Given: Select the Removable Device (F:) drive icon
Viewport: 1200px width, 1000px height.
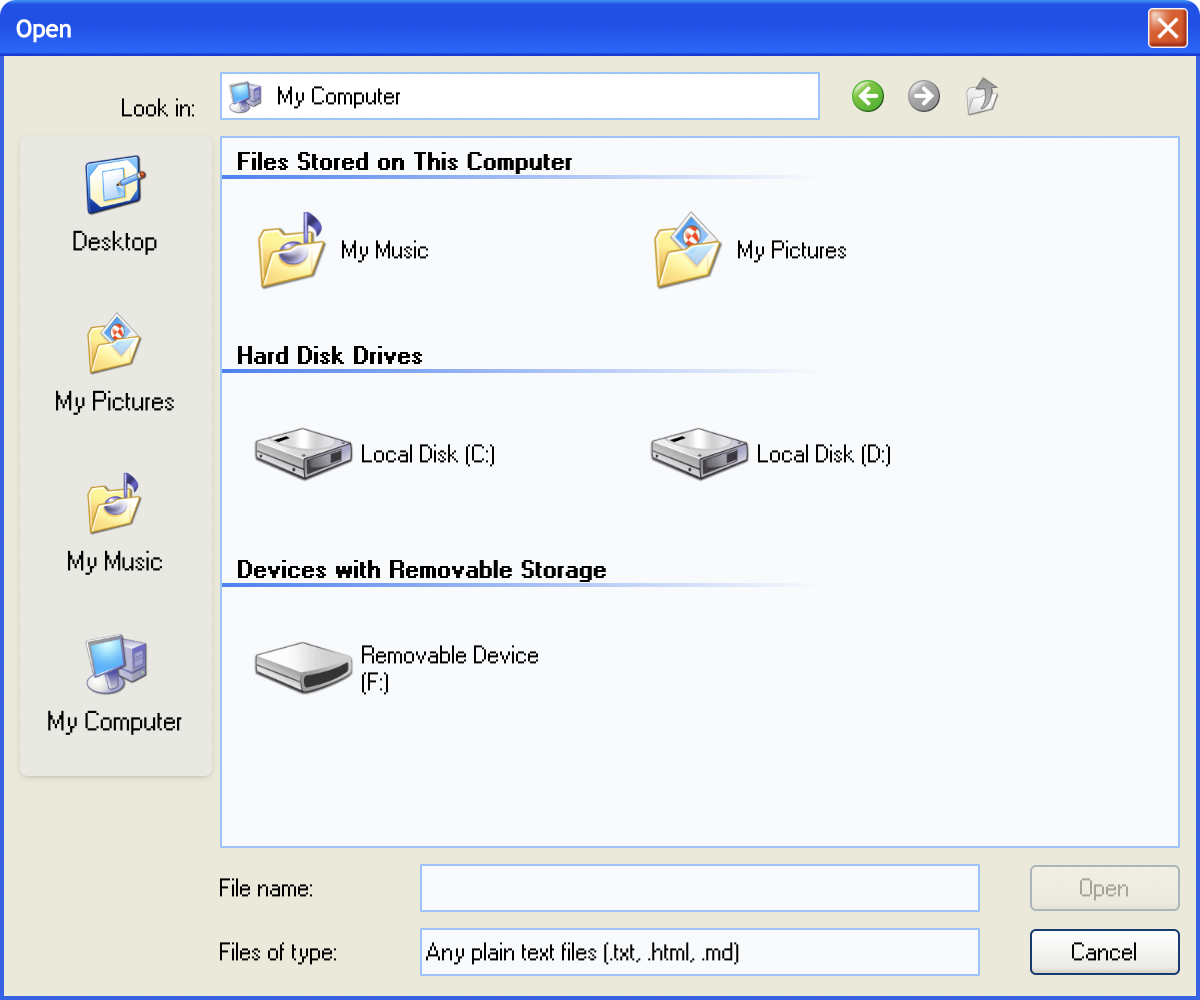Looking at the screenshot, I should pos(304,668).
